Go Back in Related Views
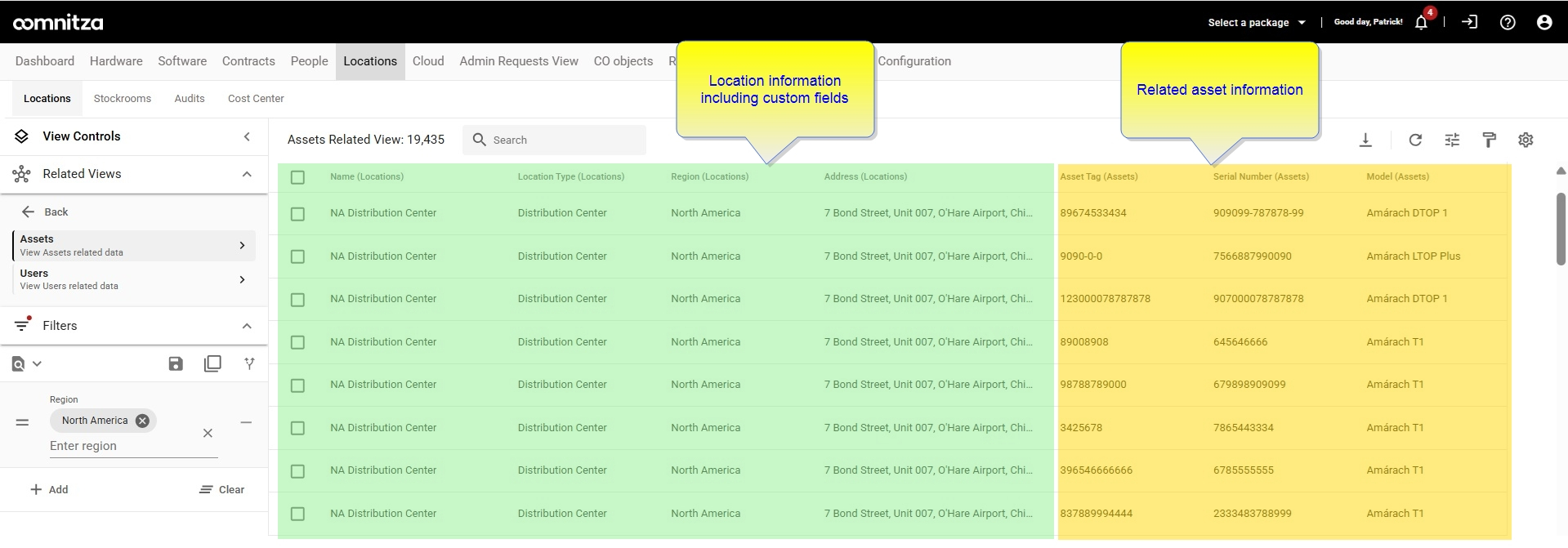 point(45,212)
